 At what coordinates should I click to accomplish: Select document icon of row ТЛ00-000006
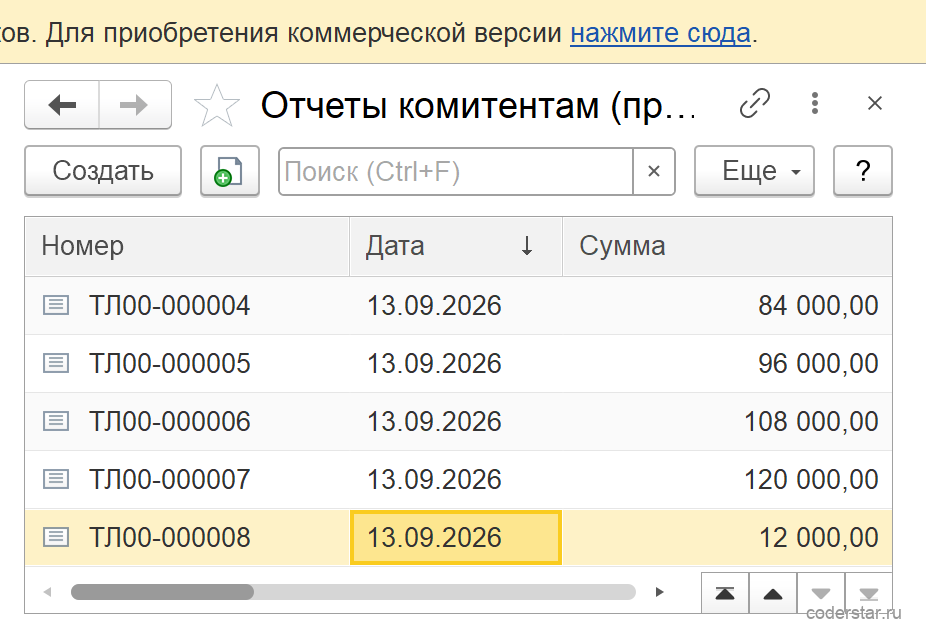(56, 421)
